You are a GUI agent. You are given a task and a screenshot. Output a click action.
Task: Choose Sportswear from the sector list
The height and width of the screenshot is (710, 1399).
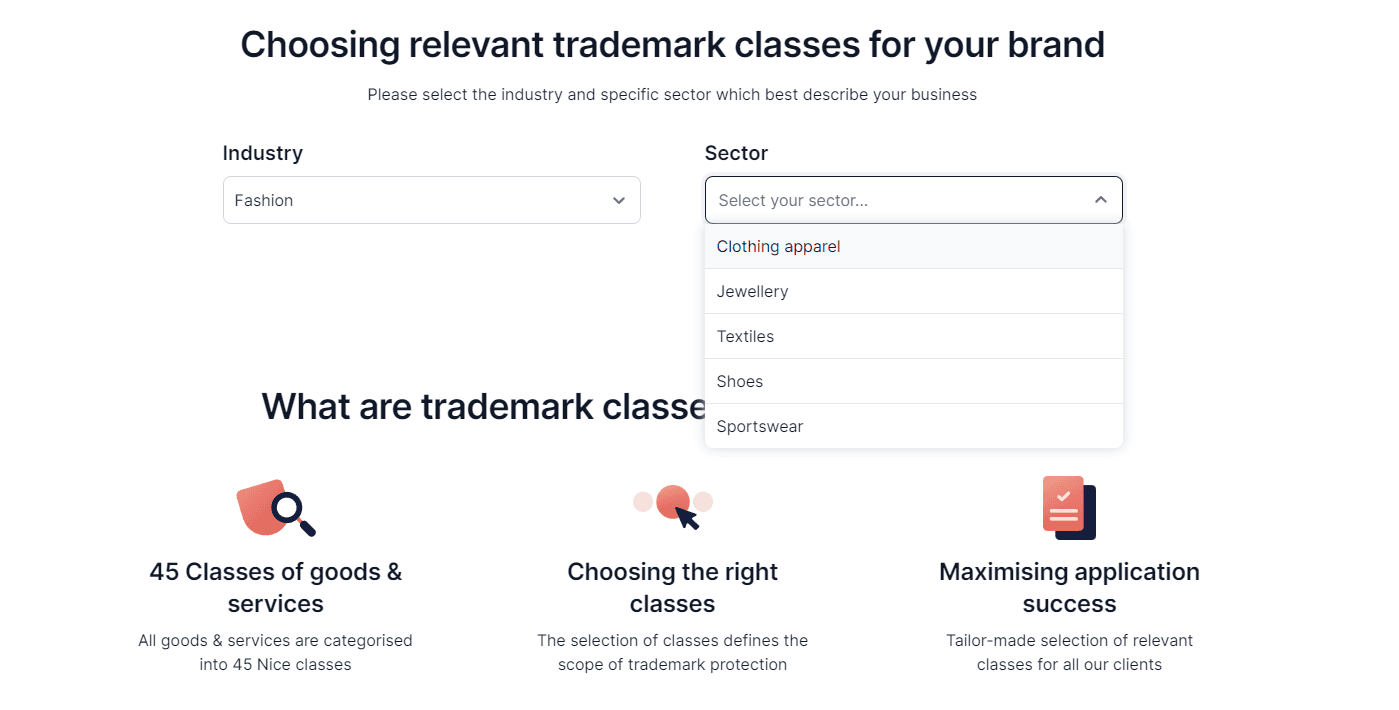pyautogui.click(x=914, y=426)
